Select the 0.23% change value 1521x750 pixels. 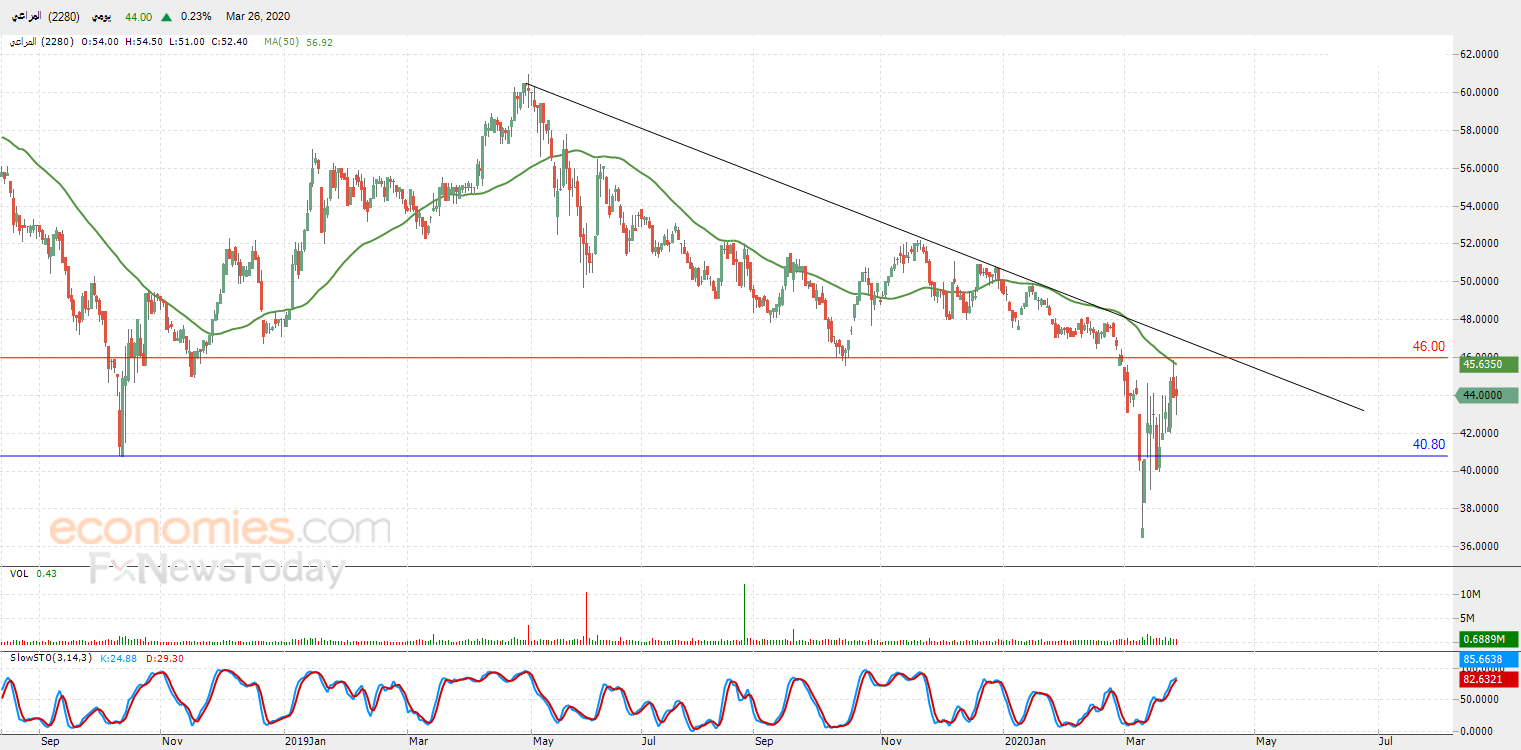(x=196, y=17)
